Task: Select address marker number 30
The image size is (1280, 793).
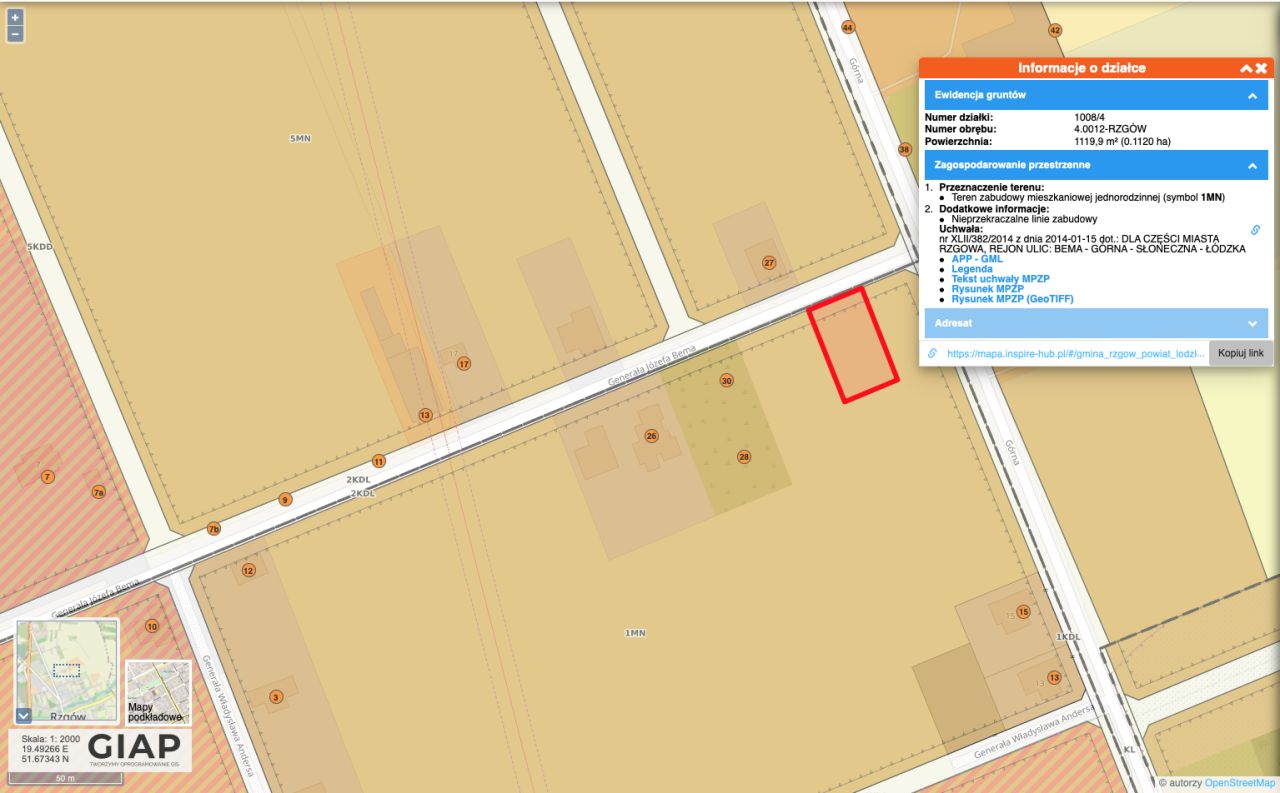Action: point(727,380)
